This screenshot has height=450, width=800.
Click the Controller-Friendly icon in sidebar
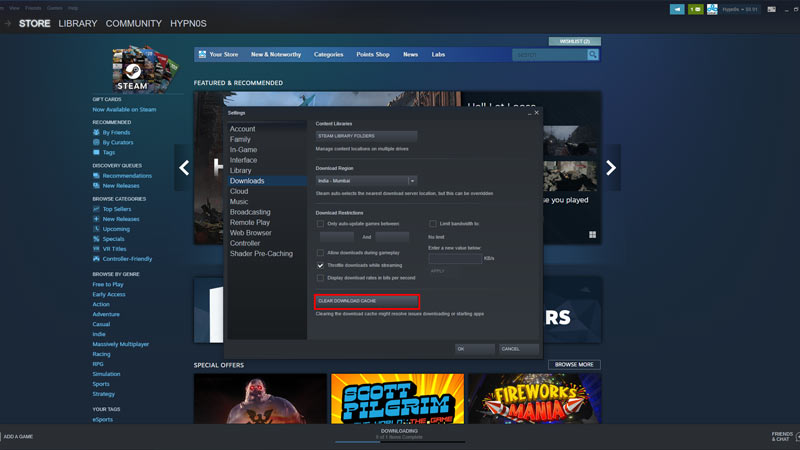click(x=96, y=259)
